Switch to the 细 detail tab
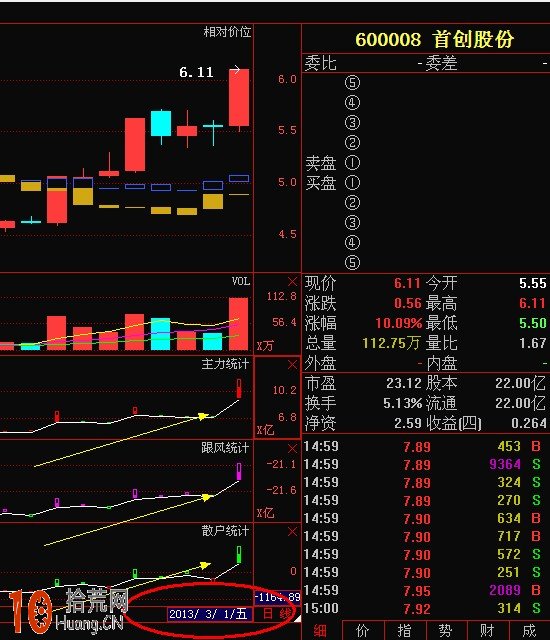550x640 pixels. tap(320, 631)
